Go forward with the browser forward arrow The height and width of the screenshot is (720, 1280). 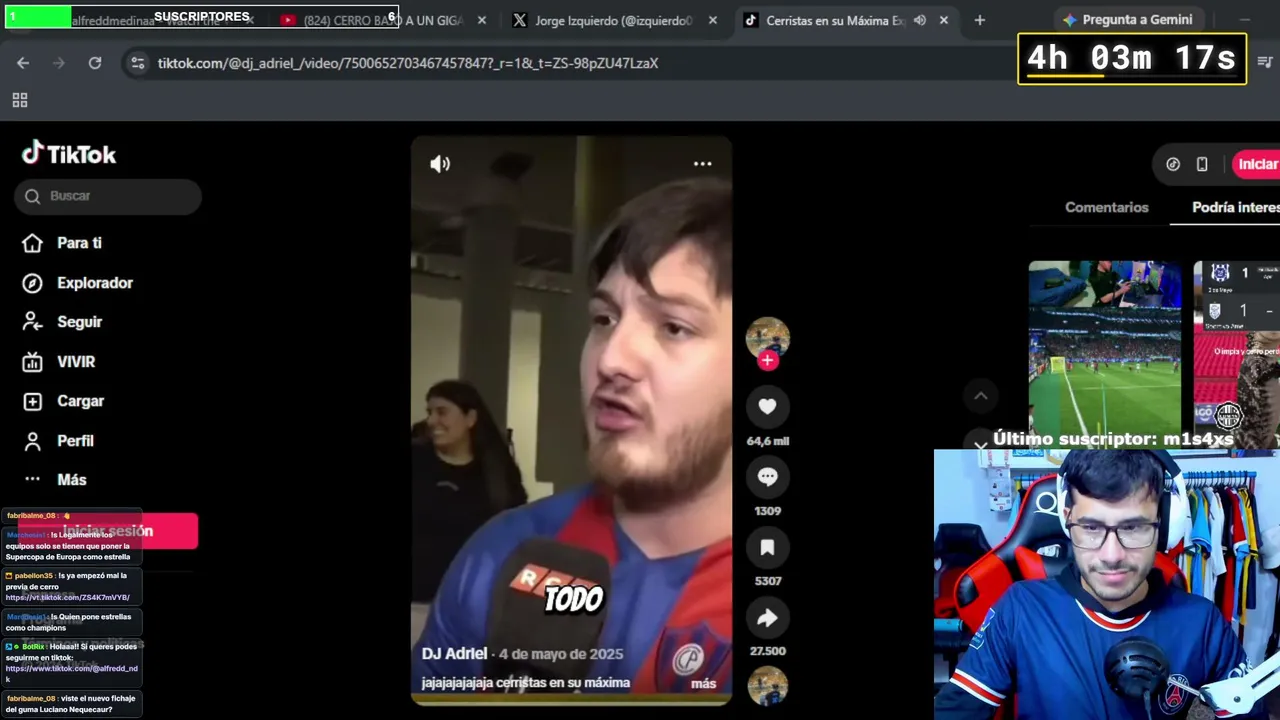(x=59, y=63)
